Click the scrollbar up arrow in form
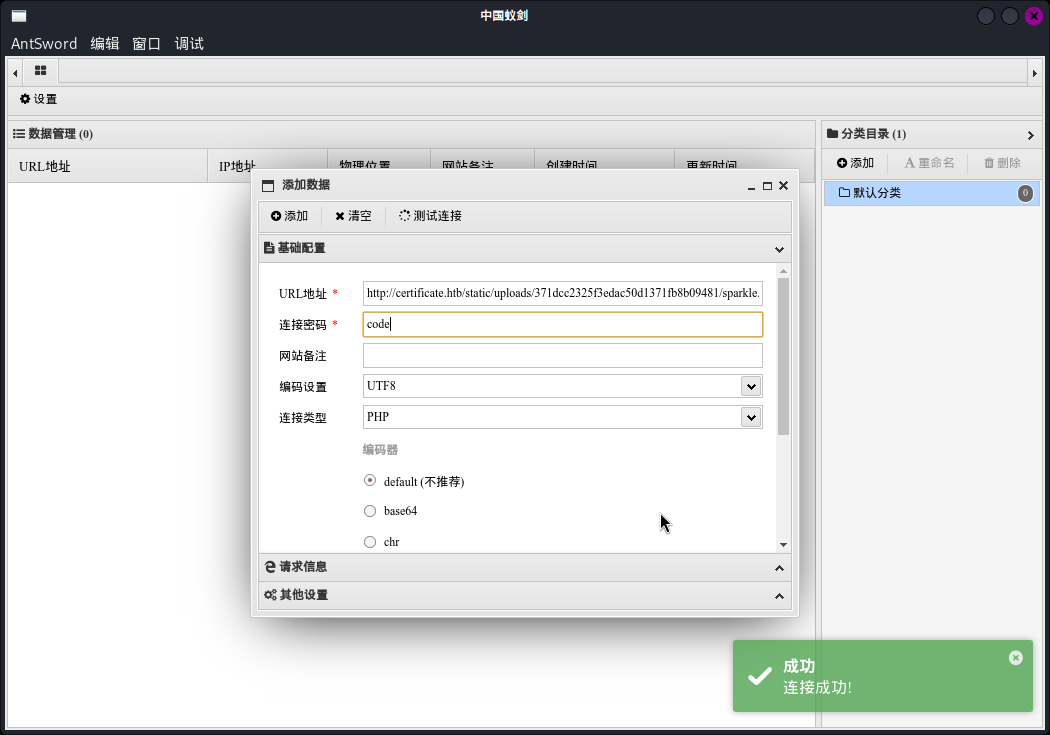The height and width of the screenshot is (735, 1050). coord(783,271)
